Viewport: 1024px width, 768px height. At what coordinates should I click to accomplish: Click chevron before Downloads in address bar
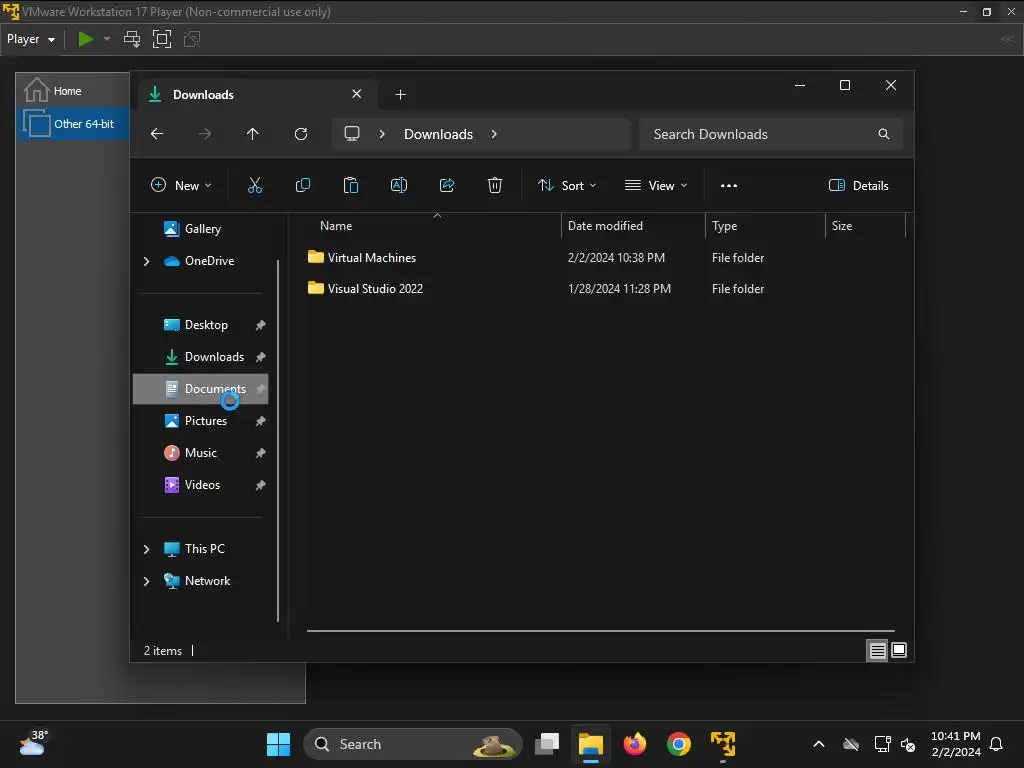pyautogui.click(x=382, y=134)
